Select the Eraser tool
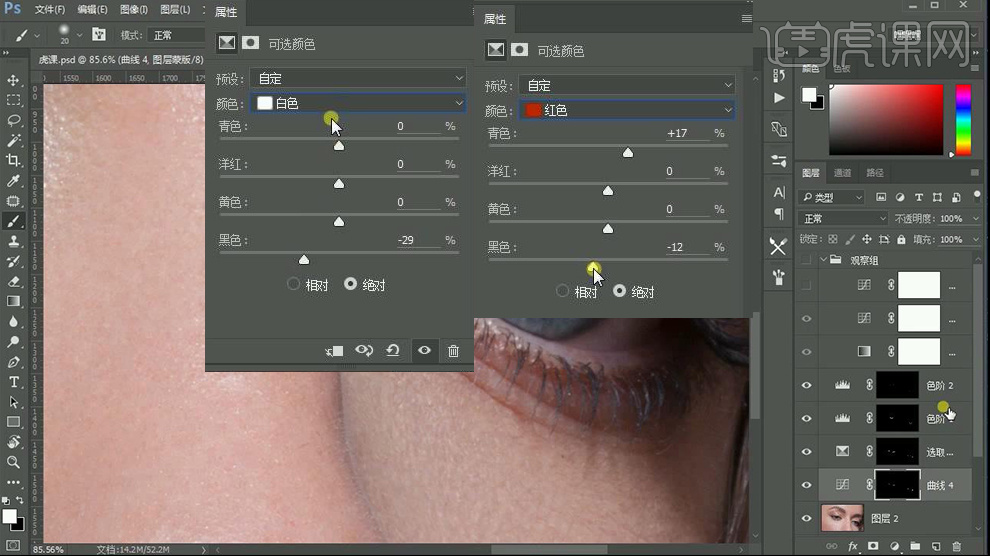 tap(13, 281)
